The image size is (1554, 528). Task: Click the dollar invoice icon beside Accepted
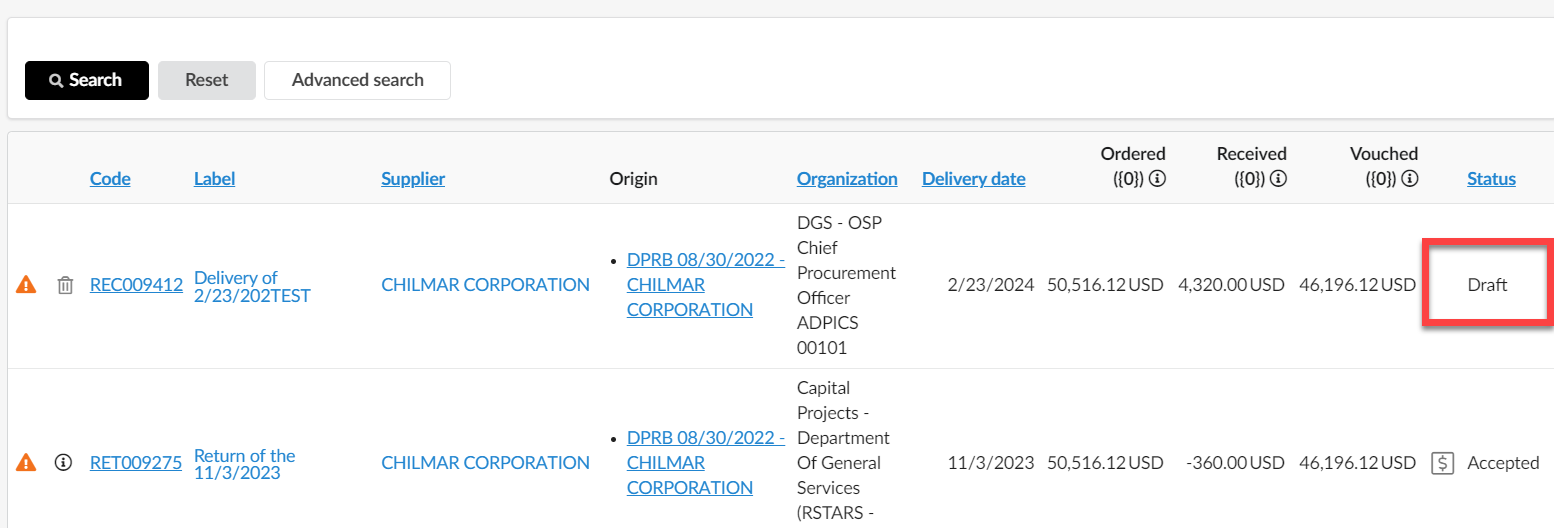pyautogui.click(x=1442, y=463)
